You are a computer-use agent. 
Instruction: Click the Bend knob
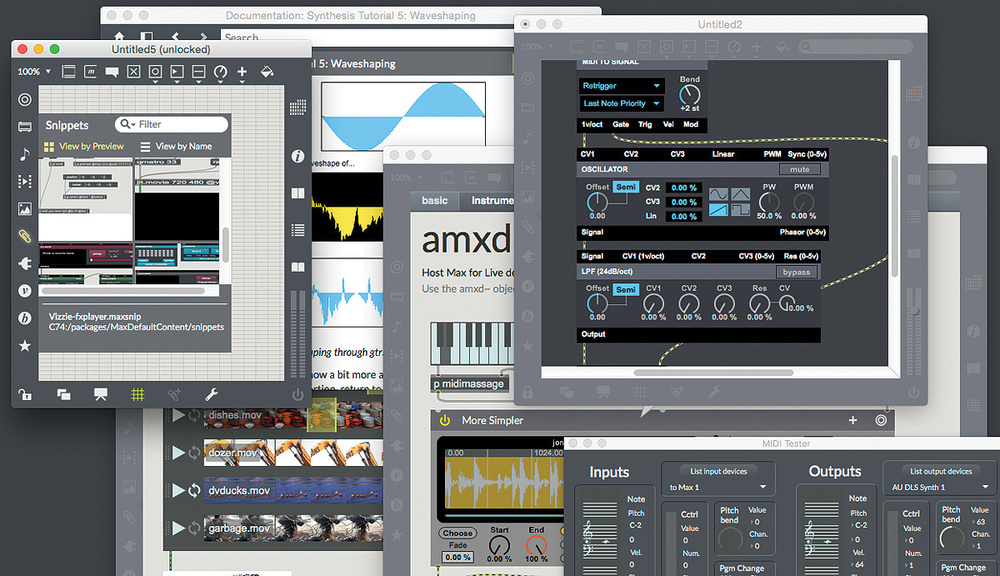690,94
